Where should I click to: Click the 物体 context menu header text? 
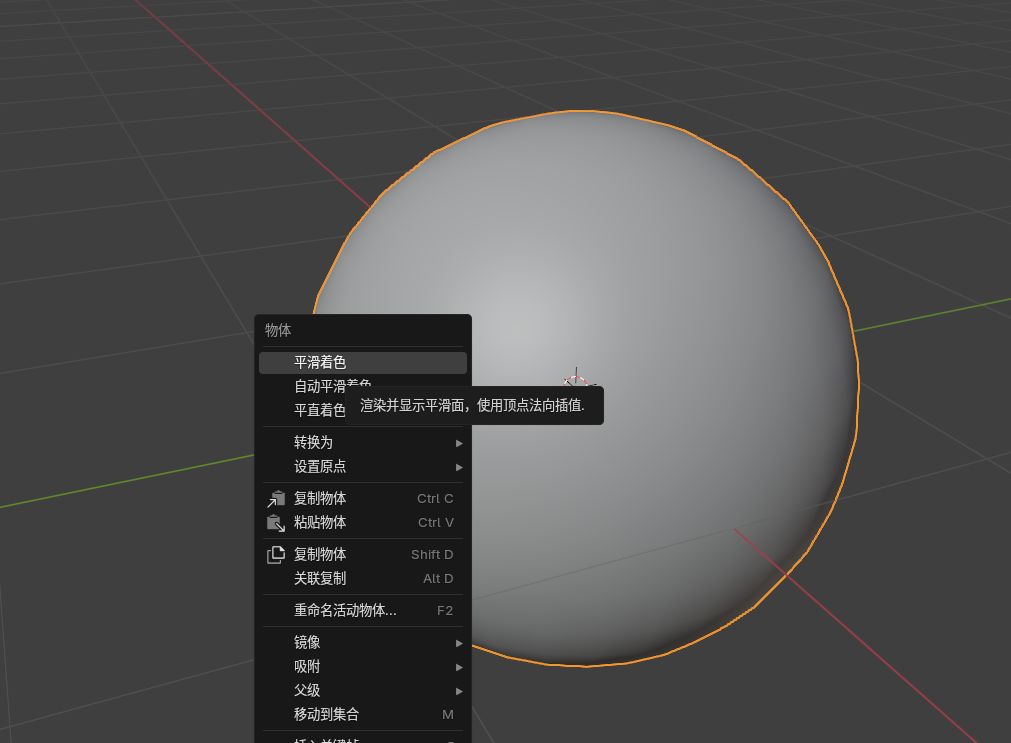[278, 330]
